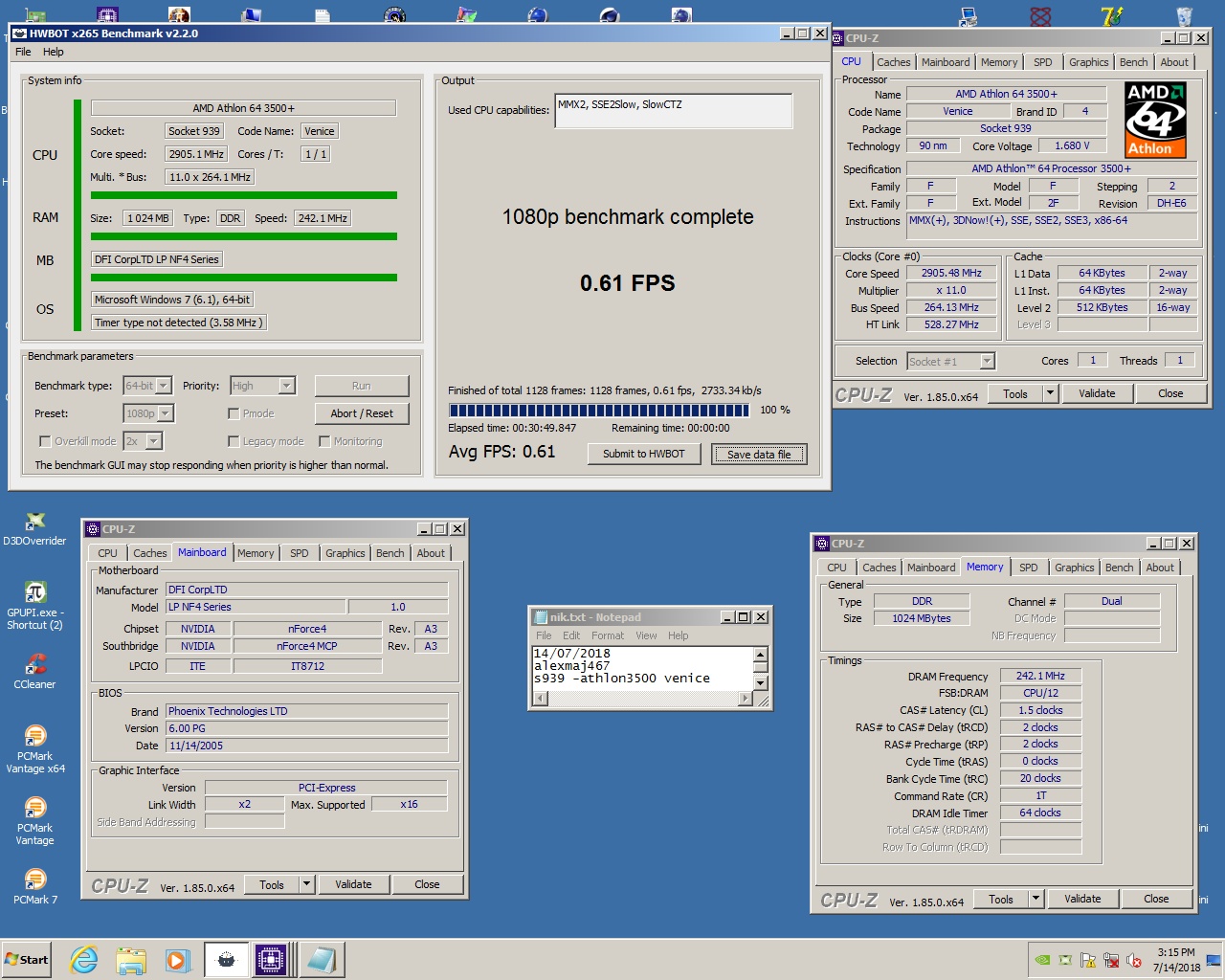Switch to the CPU-Z taskbar button

(x=272, y=960)
